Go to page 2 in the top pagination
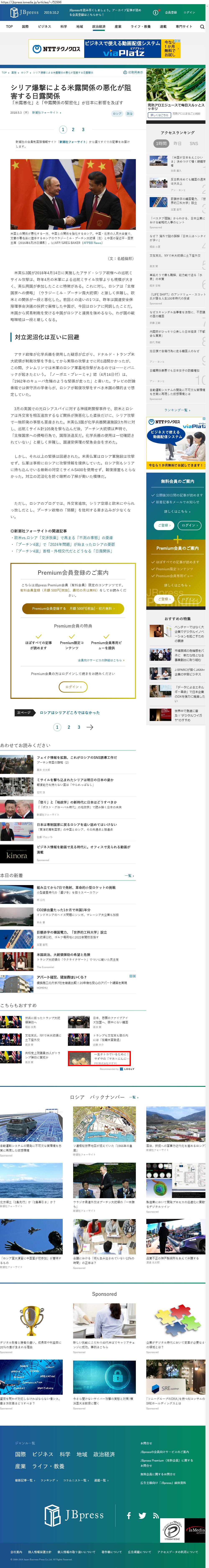The image size is (209, 1568). 73,130
